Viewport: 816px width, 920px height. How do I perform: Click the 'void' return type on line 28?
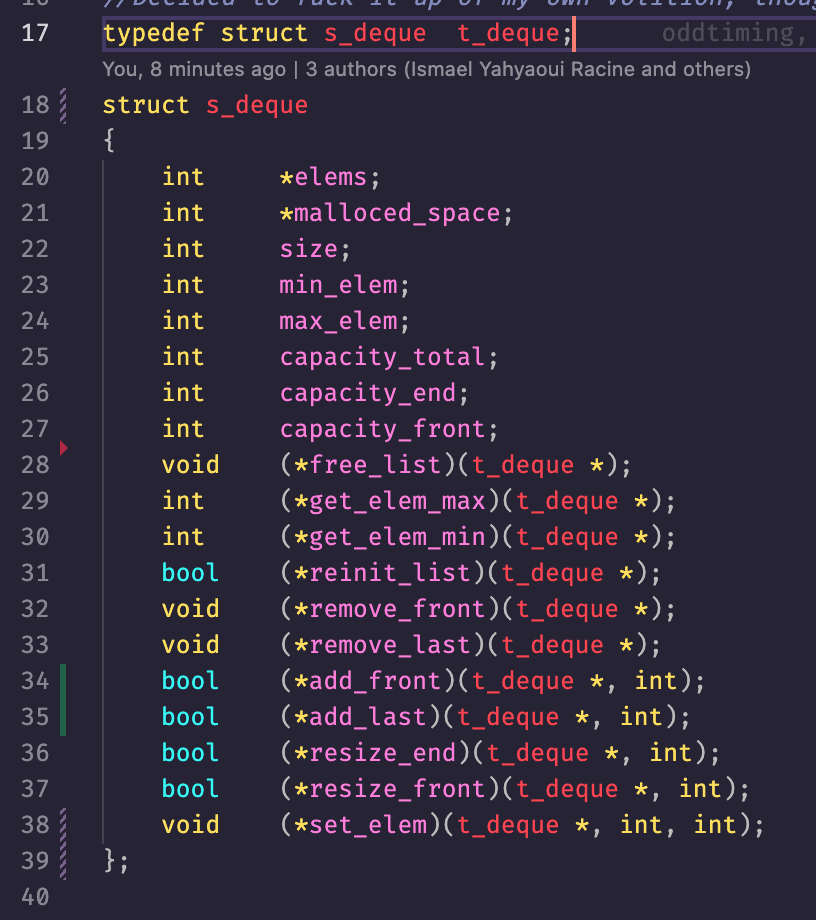[x=190, y=465]
